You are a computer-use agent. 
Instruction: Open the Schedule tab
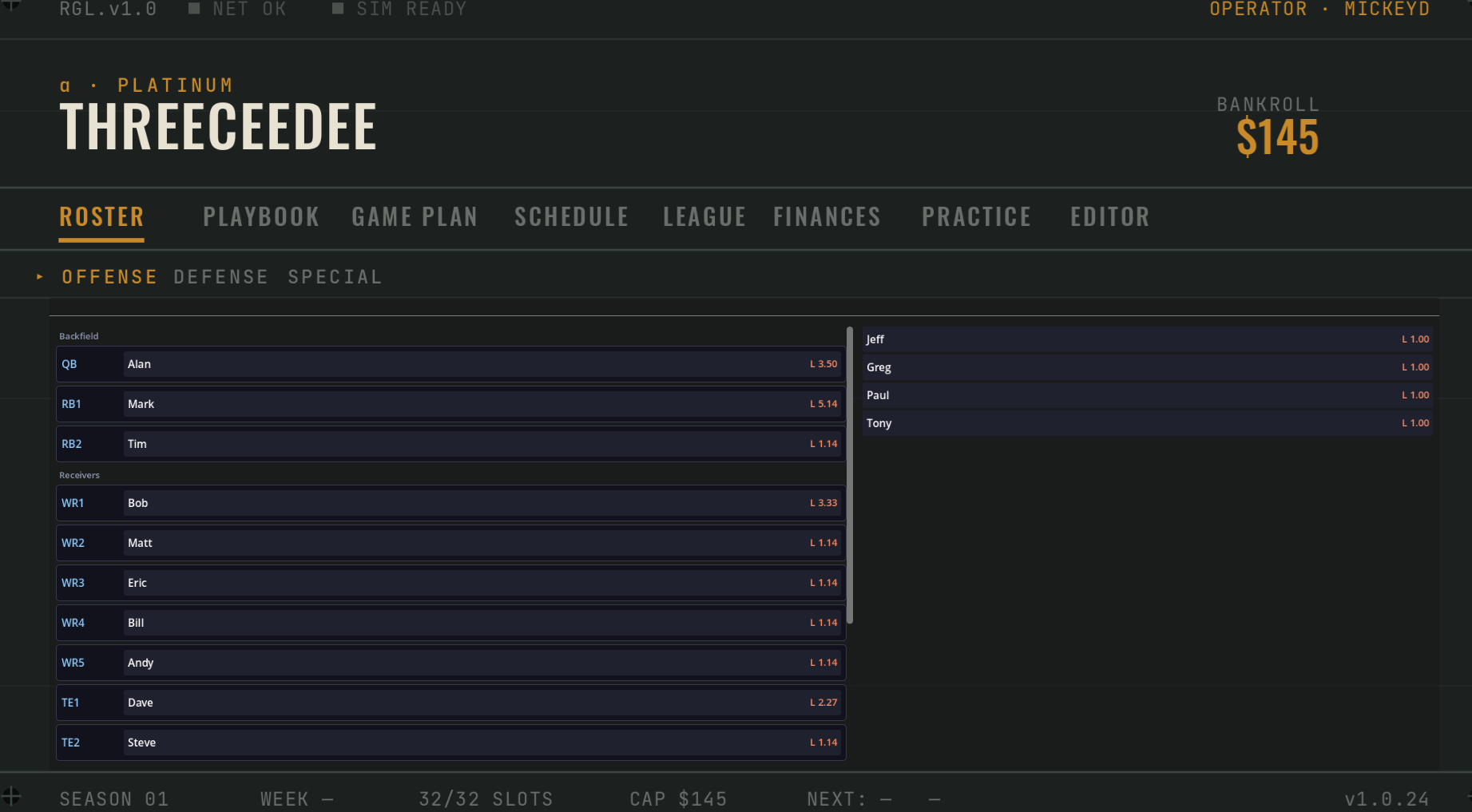tap(571, 216)
